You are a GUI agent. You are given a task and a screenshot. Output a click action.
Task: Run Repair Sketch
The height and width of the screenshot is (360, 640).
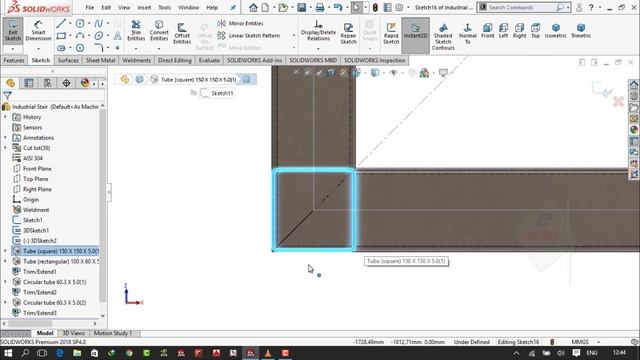click(x=348, y=33)
